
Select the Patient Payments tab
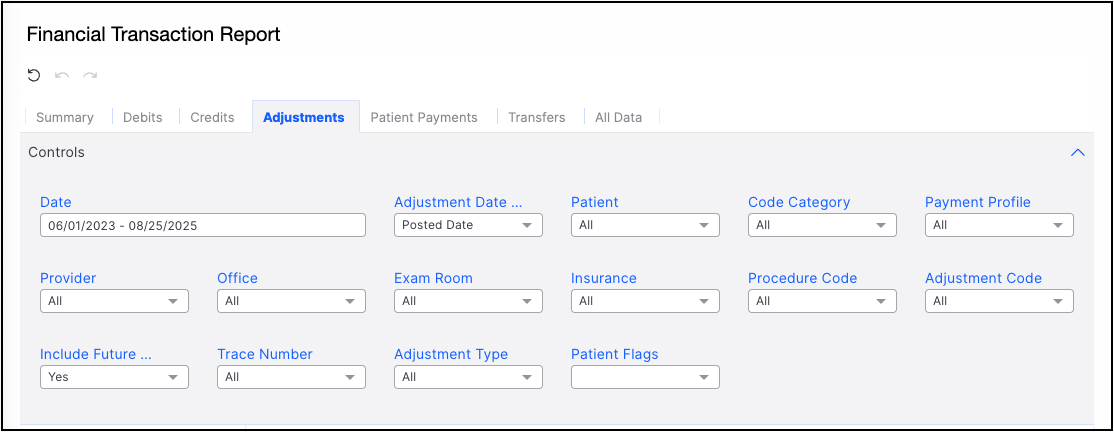tap(424, 117)
